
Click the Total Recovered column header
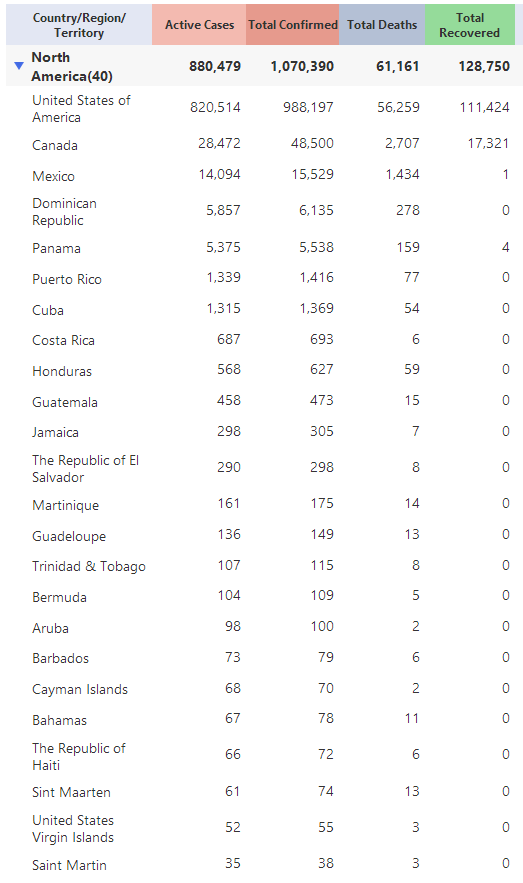tap(470, 25)
